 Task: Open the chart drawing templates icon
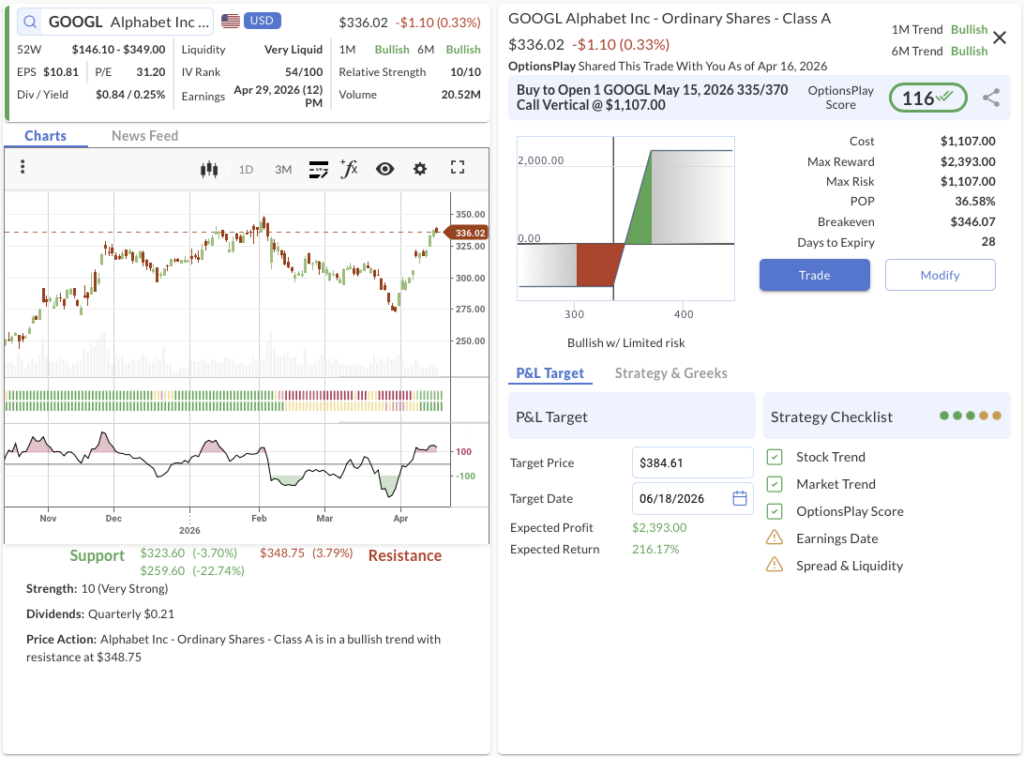pyautogui.click(x=319, y=169)
